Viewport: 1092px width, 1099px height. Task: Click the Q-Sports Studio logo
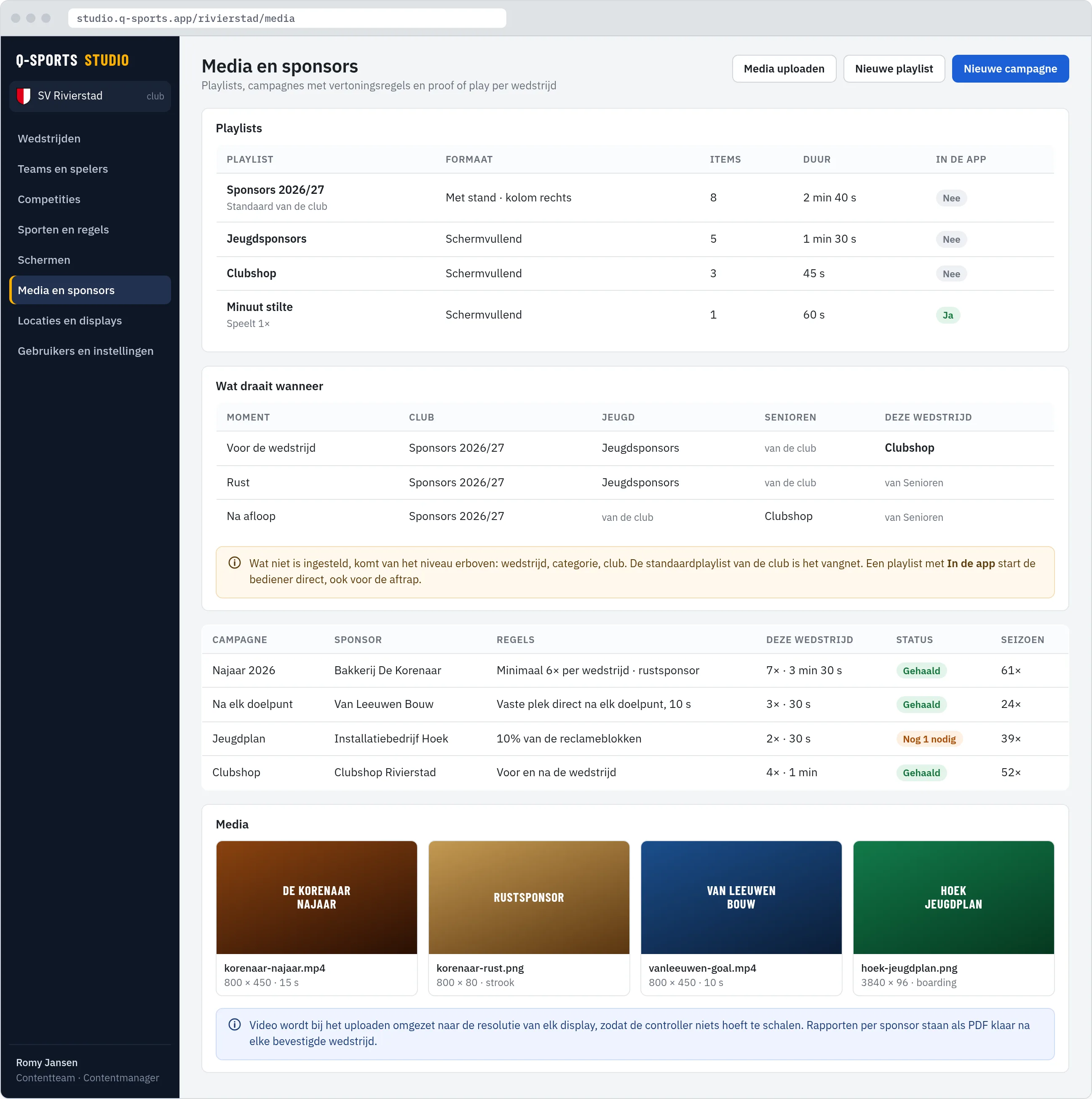72,60
